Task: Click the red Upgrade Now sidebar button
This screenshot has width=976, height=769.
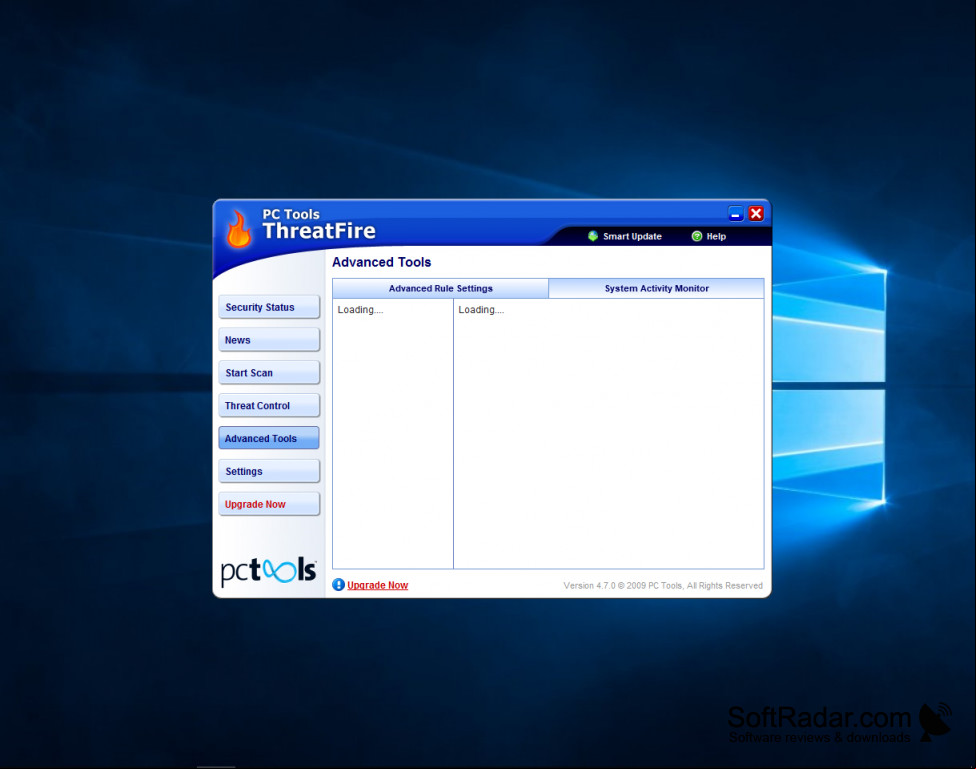Action: 269,504
